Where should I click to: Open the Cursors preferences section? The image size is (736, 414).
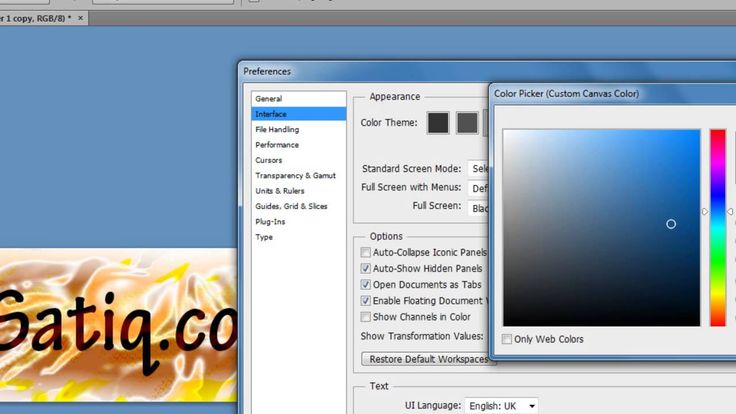[x=268, y=160]
